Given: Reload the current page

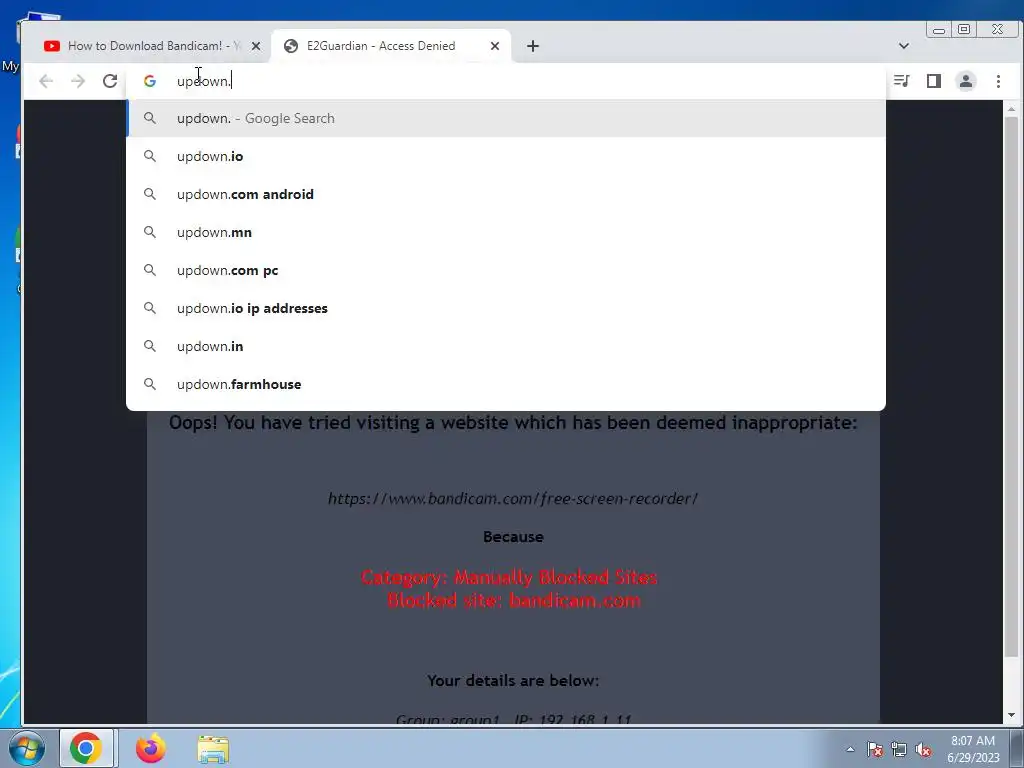Looking at the screenshot, I should pyautogui.click(x=110, y=81).
